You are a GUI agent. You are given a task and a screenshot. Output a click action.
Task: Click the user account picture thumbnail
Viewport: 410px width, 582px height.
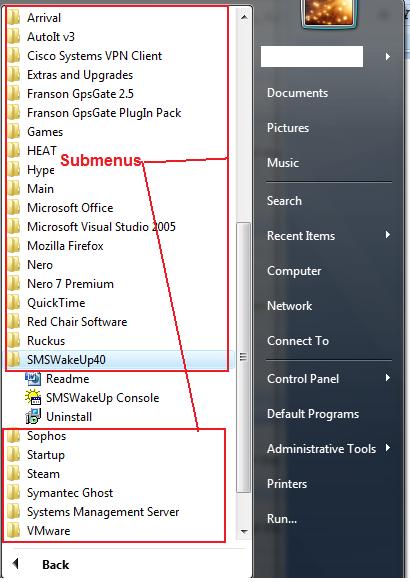click(329, 13)
